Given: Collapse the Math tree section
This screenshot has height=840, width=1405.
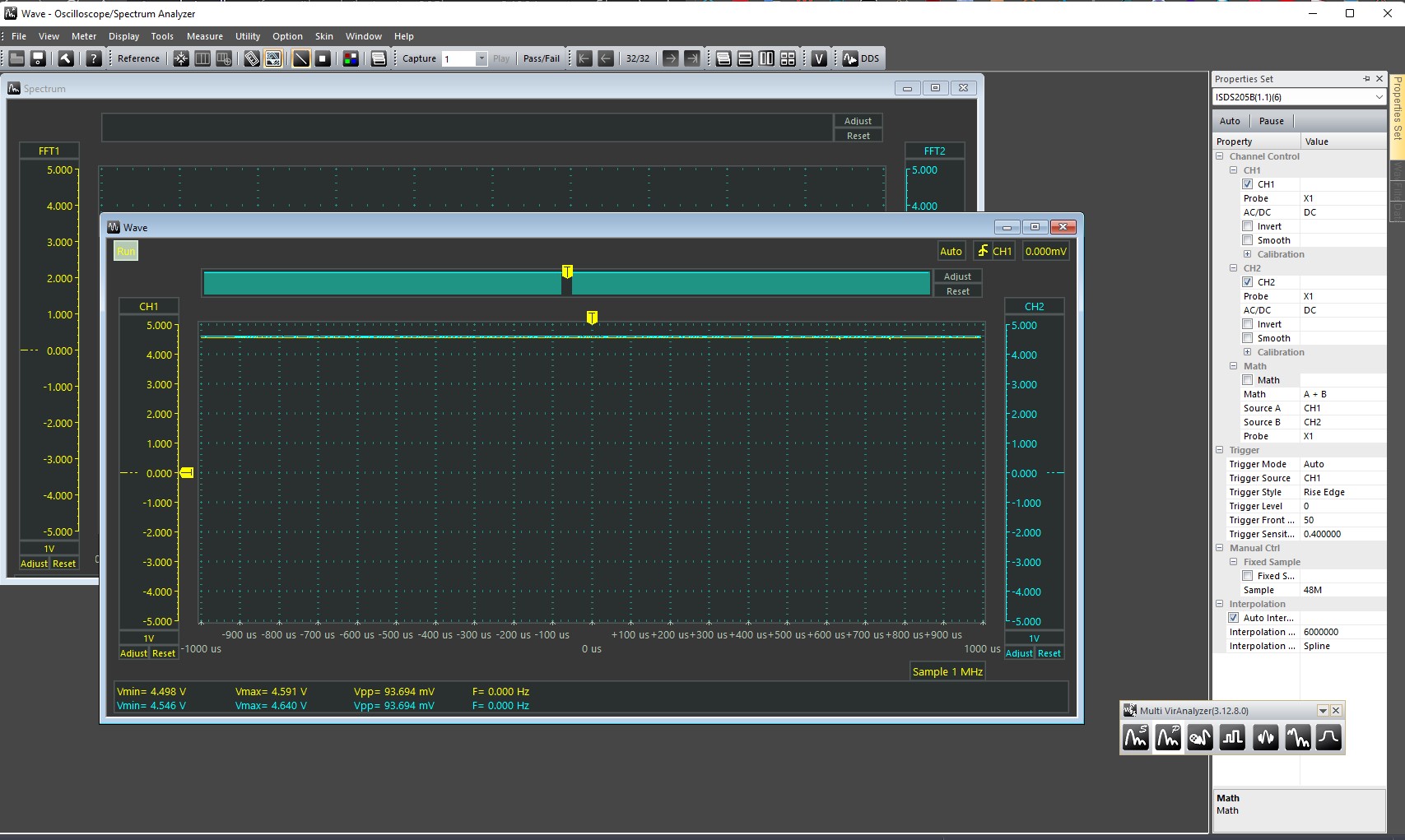Looking at the screenshot, I should [x=1233, y=366].
